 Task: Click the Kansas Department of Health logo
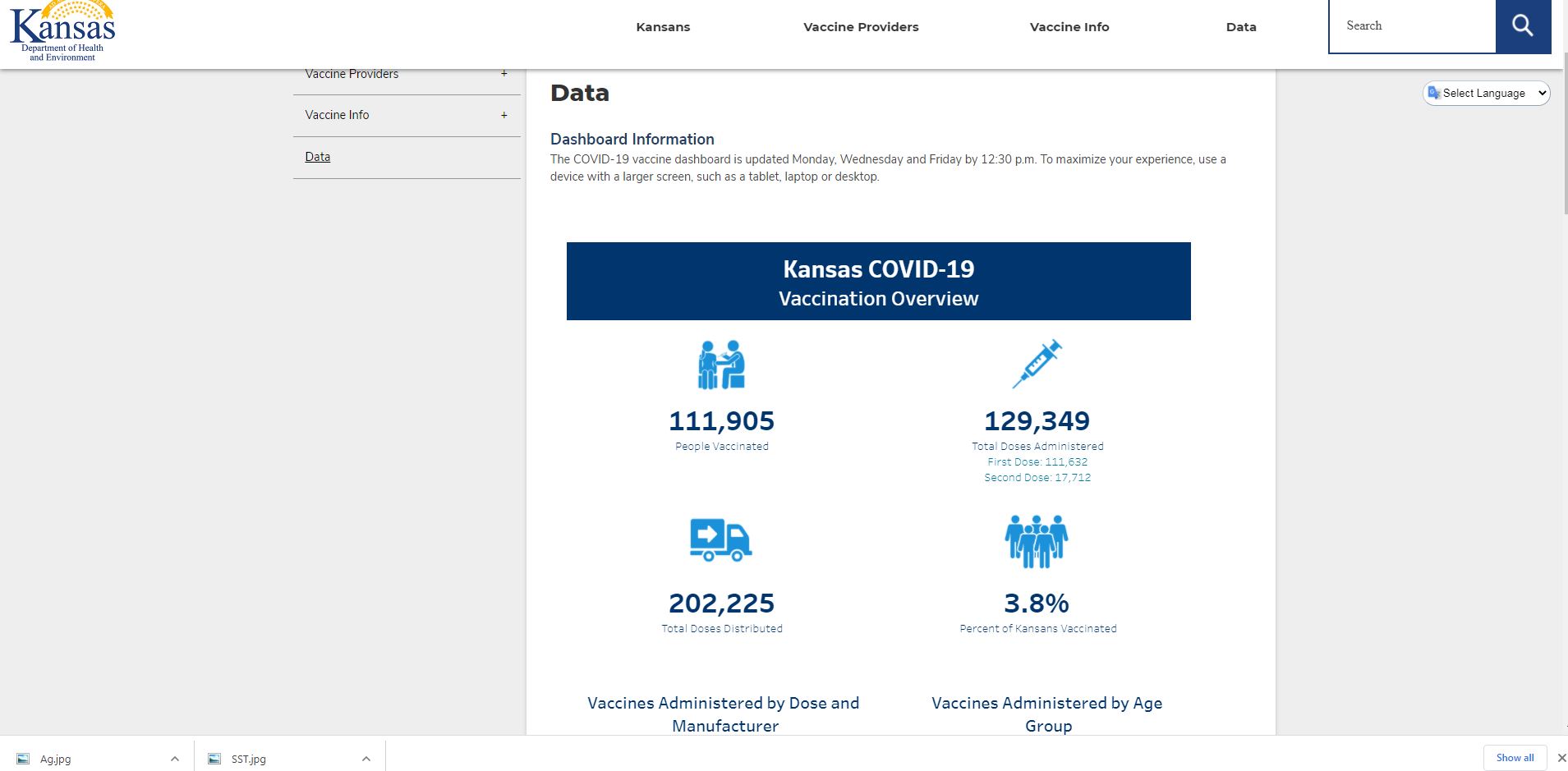[x=62, y=31]
